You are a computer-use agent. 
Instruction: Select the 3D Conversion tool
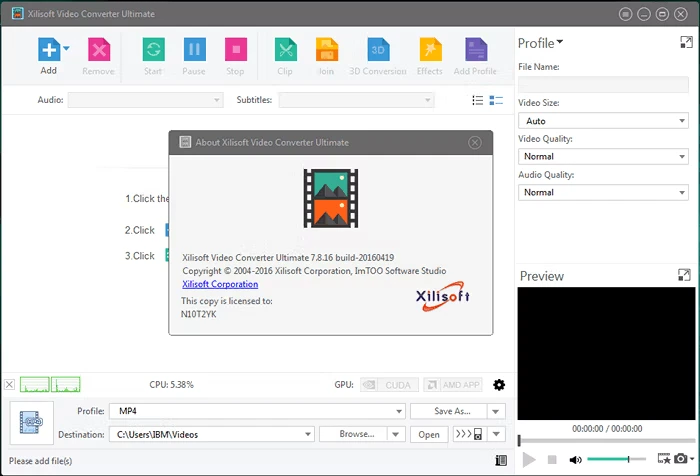tap(378, 51)
